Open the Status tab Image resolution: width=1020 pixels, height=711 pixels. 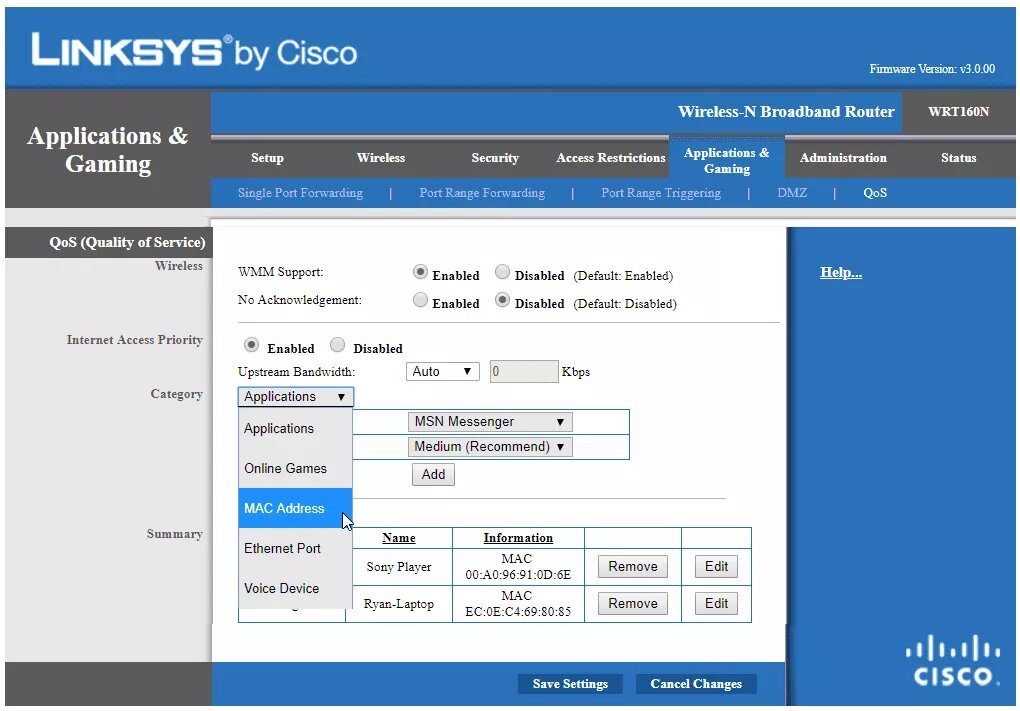click(959, 158)
